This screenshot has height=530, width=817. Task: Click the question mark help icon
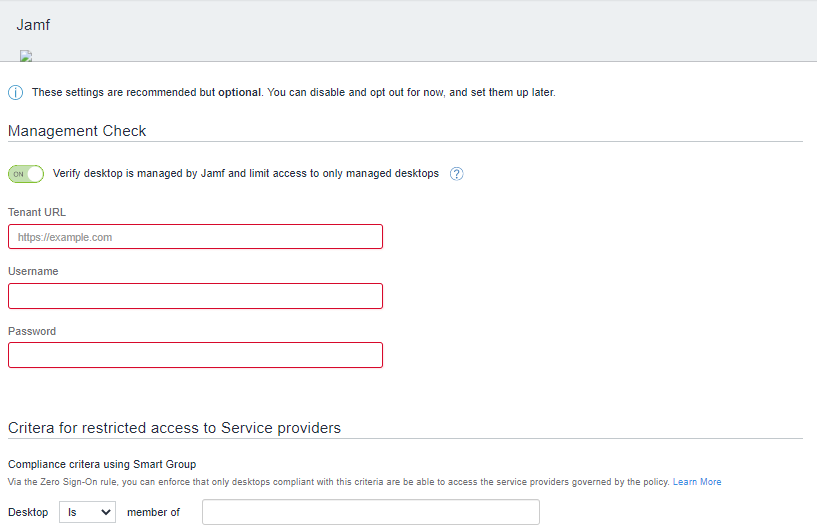click(457, 174)
